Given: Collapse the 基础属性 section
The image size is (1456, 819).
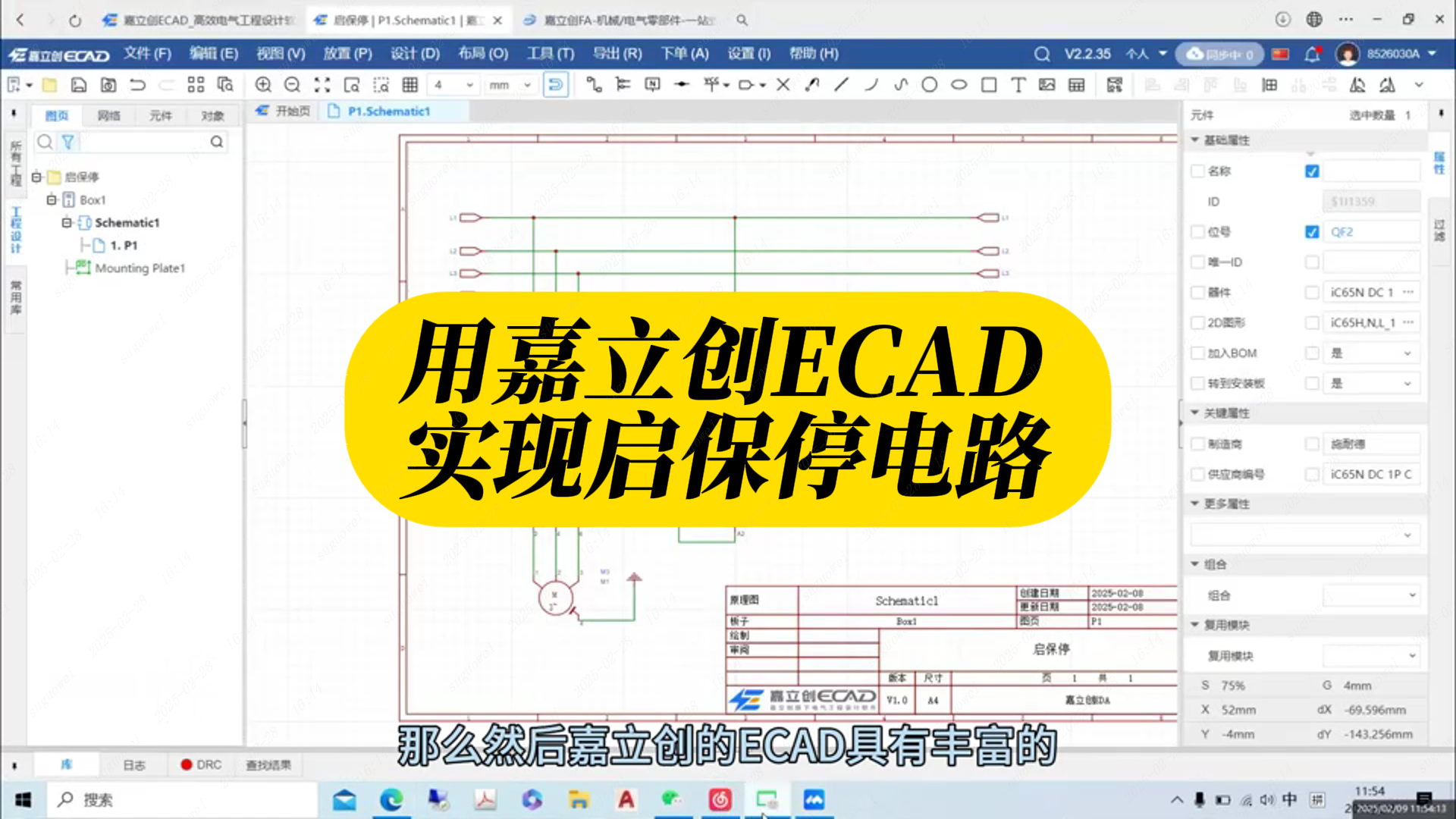Looking at the screenshot, I should coord(1194,140).
